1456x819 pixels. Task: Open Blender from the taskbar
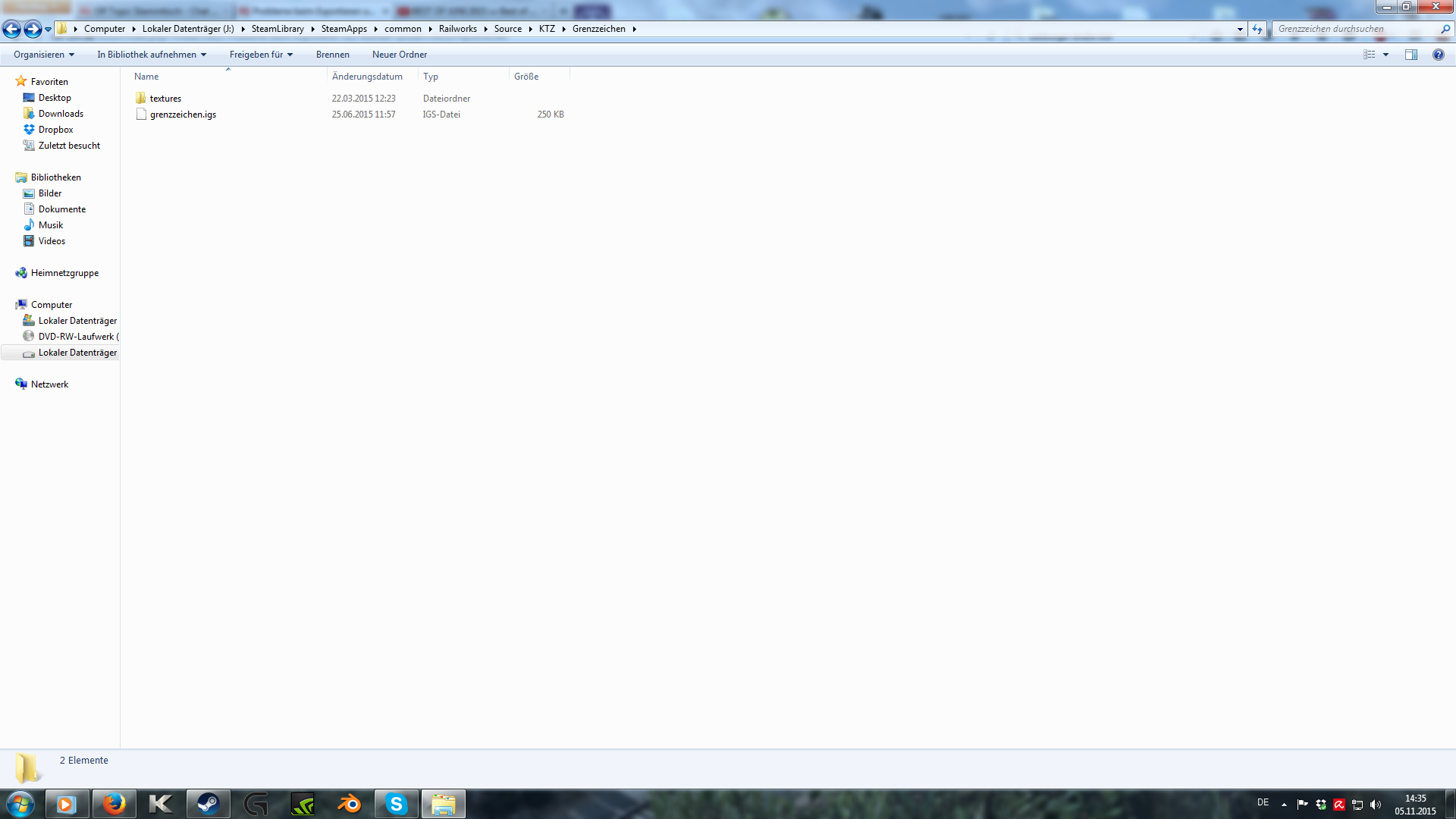pos(350,804)
